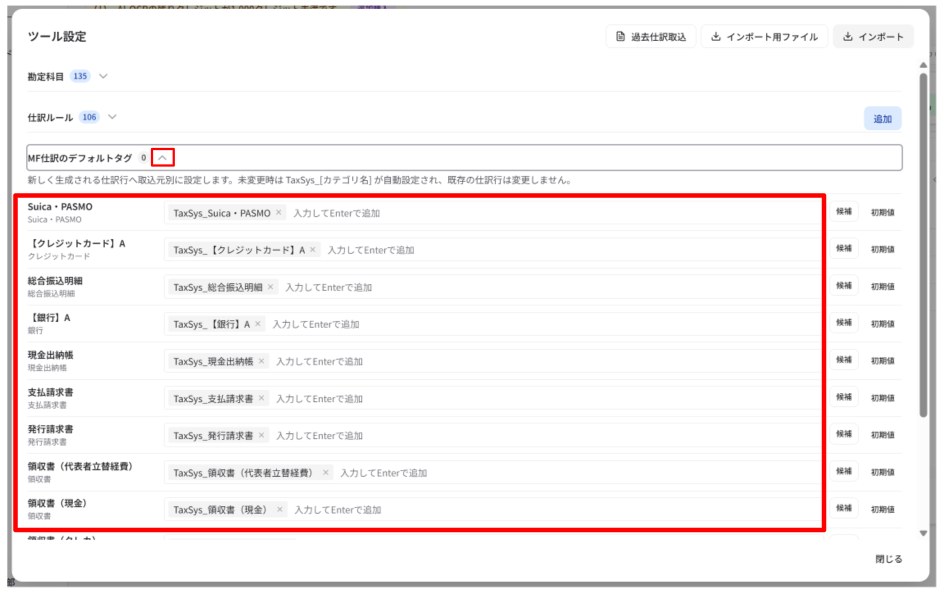This screenshot has width=946, height=591.
Task: Close the dialog with 閉じる
Action: (x=889, y=559)
